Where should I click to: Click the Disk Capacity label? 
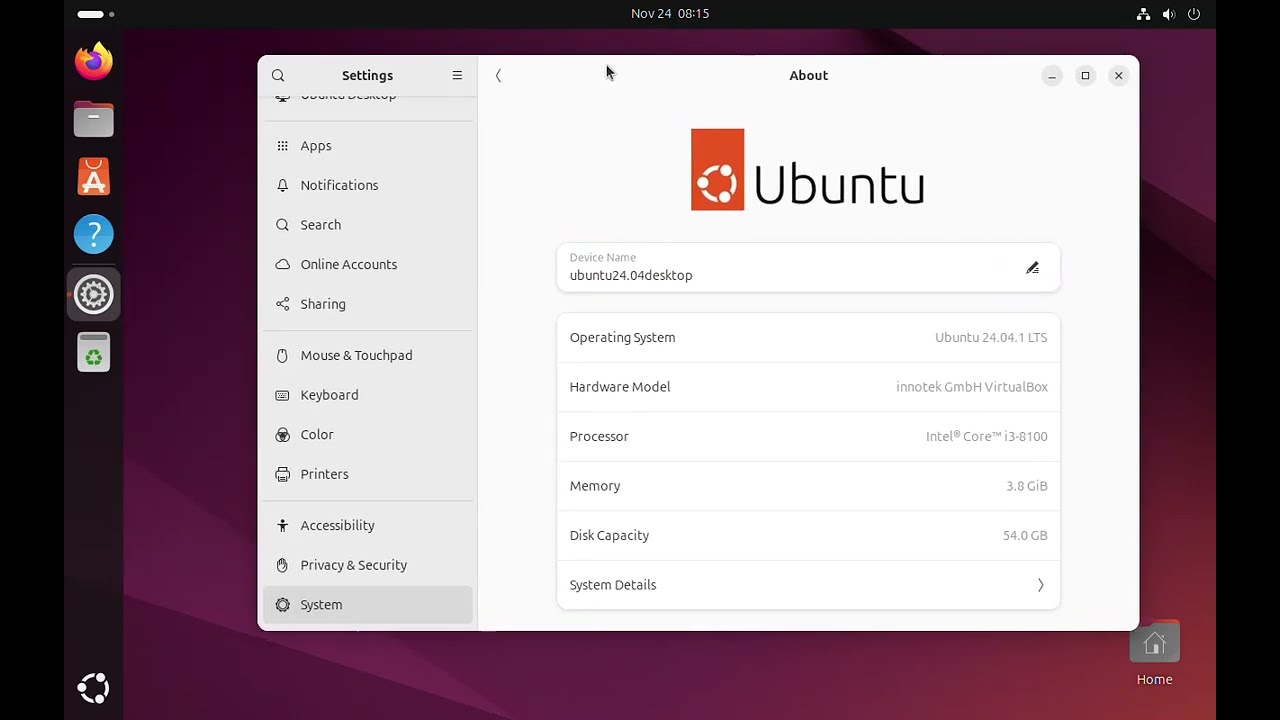click(609, 535)
